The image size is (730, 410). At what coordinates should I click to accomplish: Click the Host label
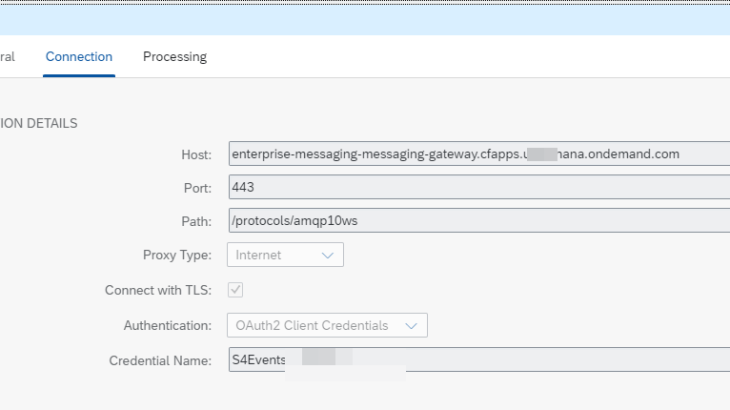point(196,154)
